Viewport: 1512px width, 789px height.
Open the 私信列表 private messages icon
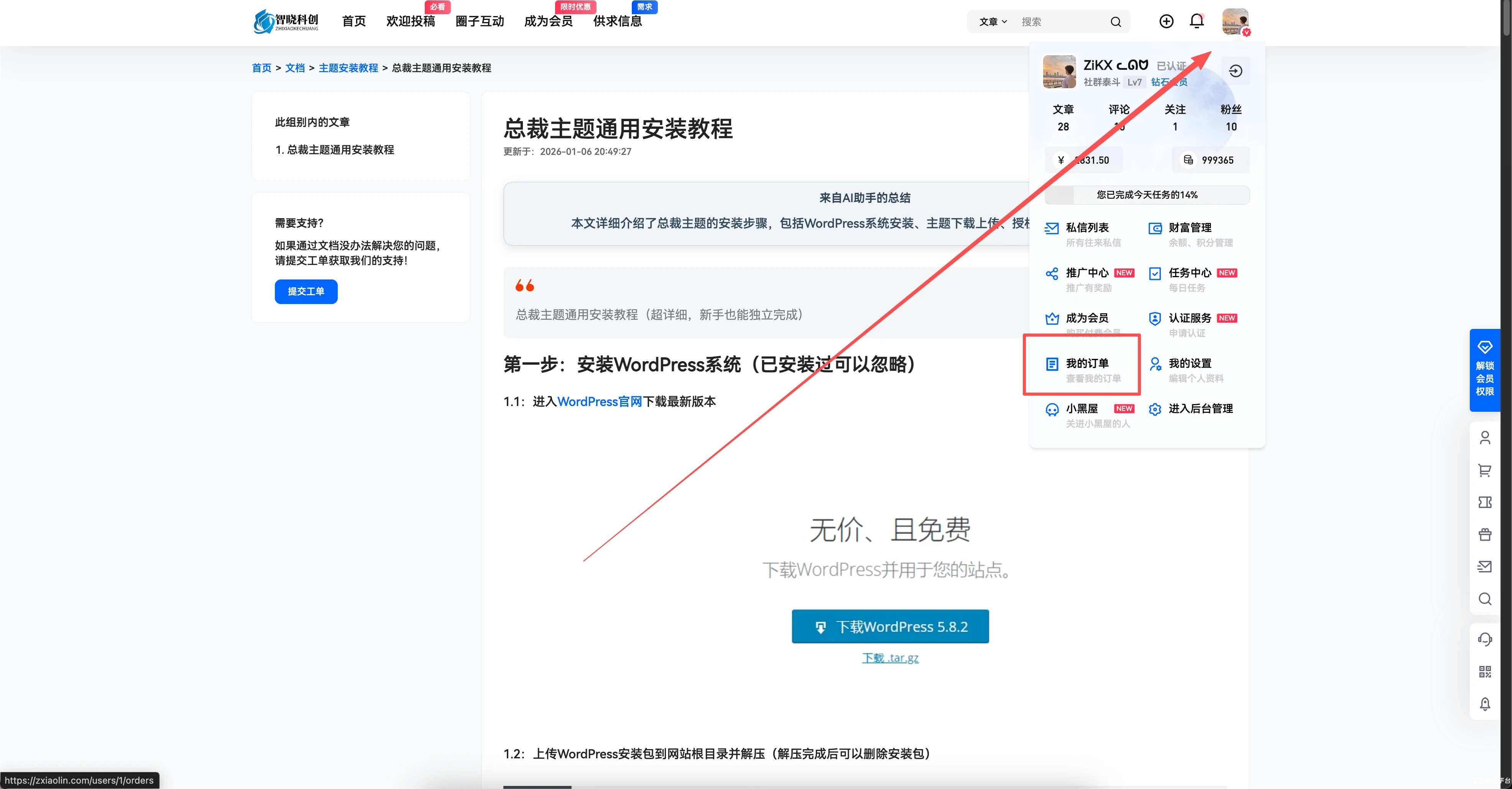(x=1052, y=228)
